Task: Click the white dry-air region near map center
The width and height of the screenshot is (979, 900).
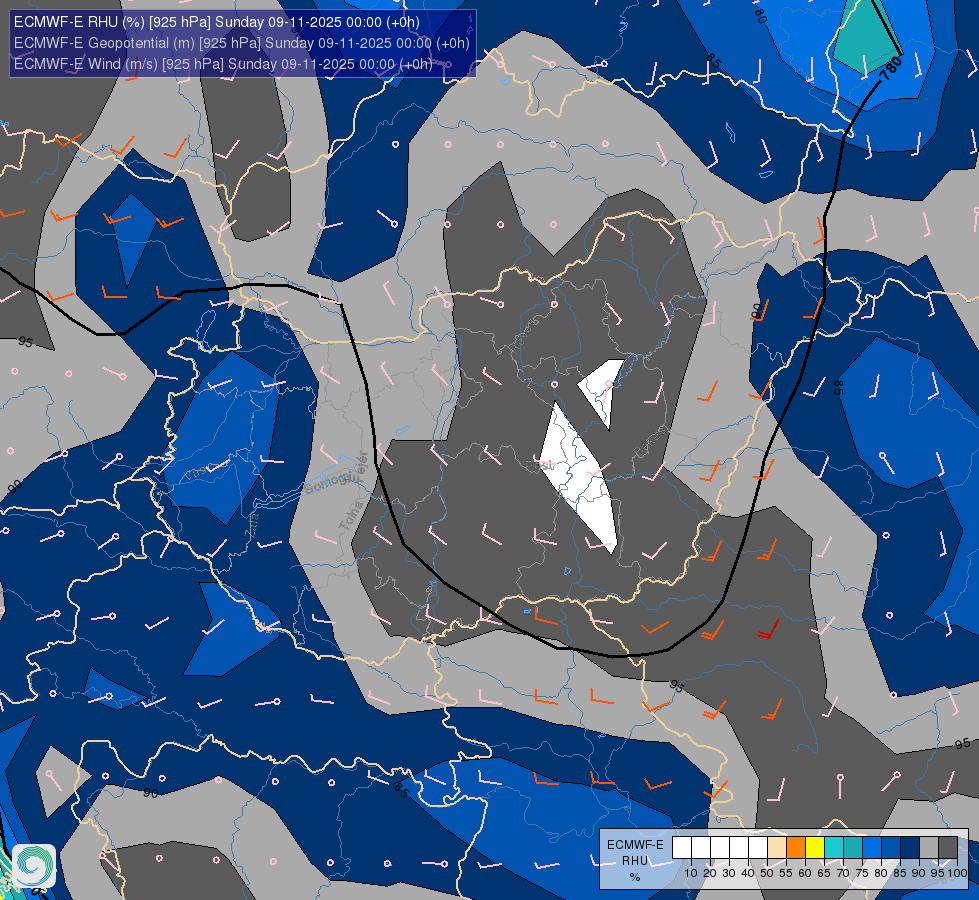Action: point(578,478)
